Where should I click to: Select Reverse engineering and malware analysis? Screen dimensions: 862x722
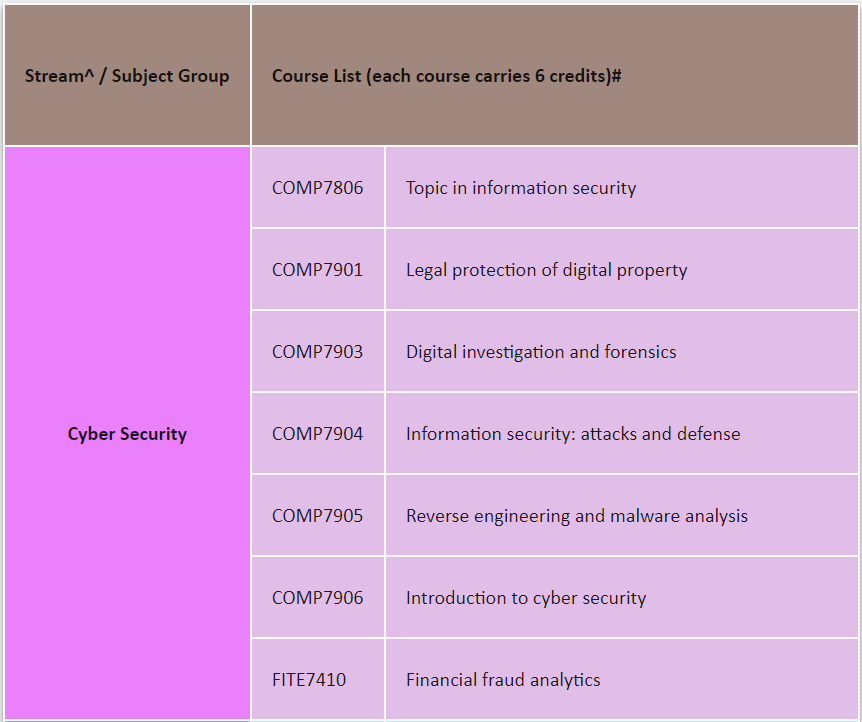pos(576,516)
